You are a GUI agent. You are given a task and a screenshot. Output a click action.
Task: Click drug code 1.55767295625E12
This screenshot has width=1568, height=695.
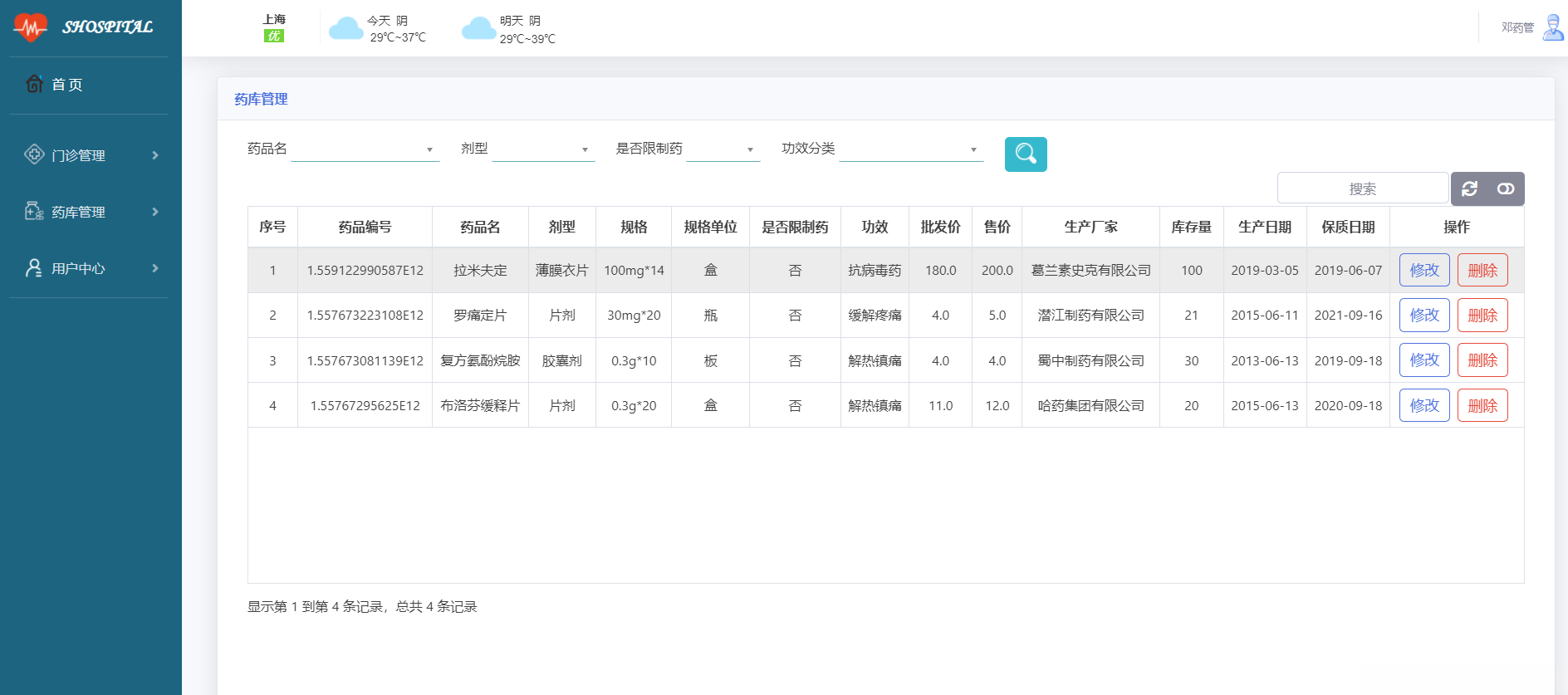pyautogui.click(x=365, y=405)
